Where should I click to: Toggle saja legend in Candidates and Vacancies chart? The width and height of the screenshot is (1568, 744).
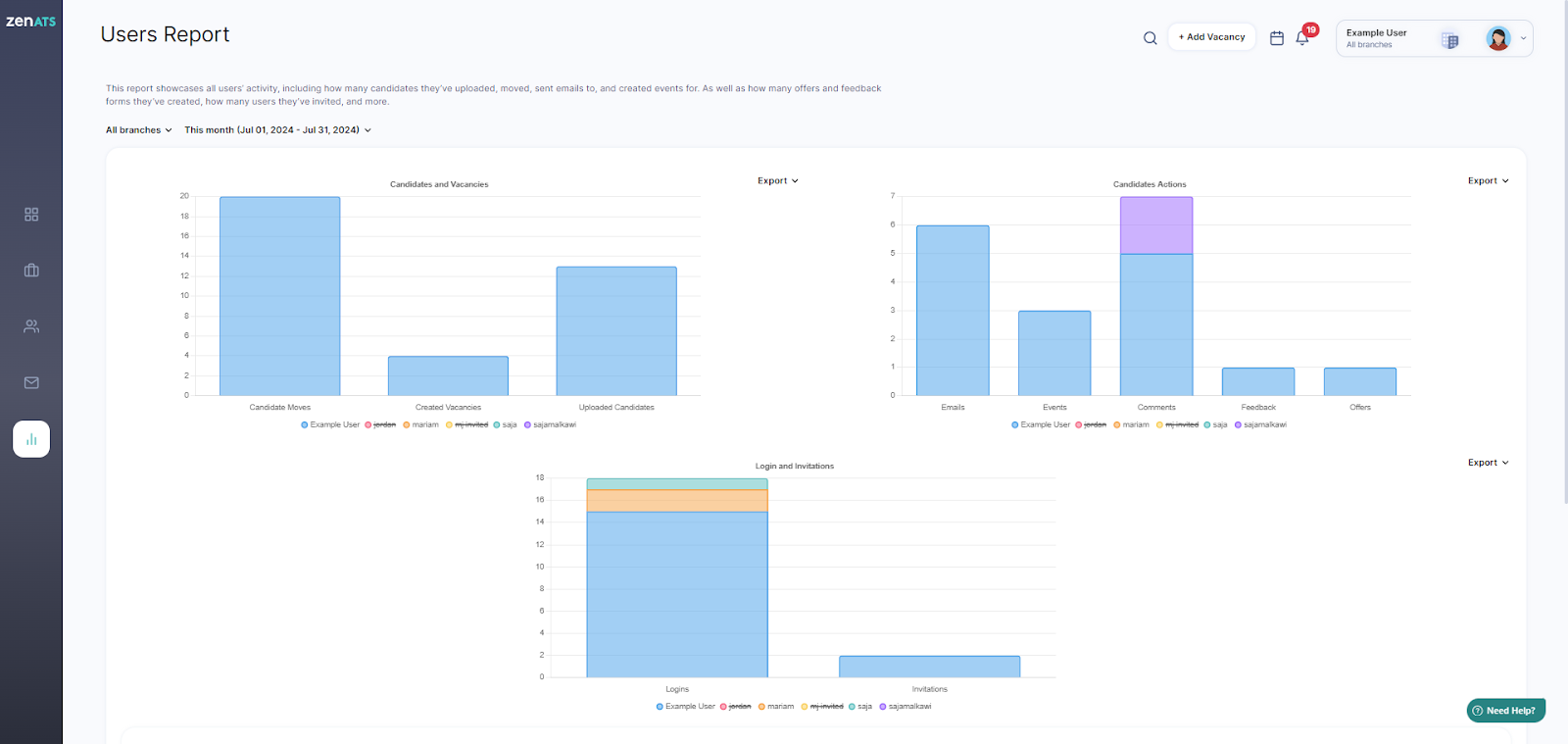(505, 424)
